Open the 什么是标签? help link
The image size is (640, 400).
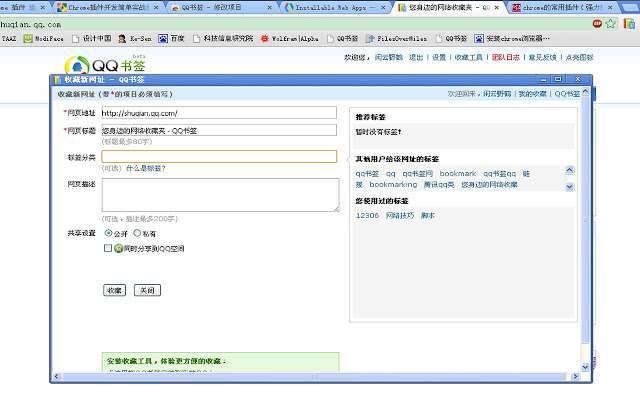coord(146,168)
